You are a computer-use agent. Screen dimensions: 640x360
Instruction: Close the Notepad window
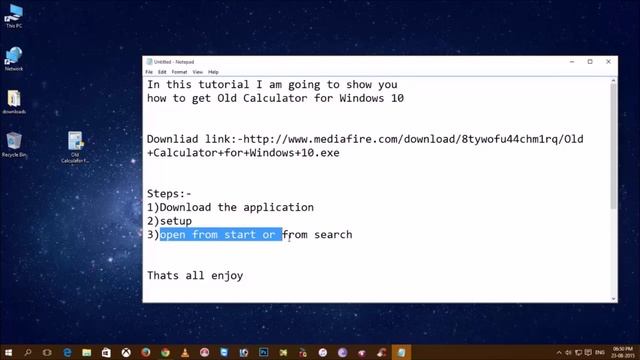[x=608, y=62]
